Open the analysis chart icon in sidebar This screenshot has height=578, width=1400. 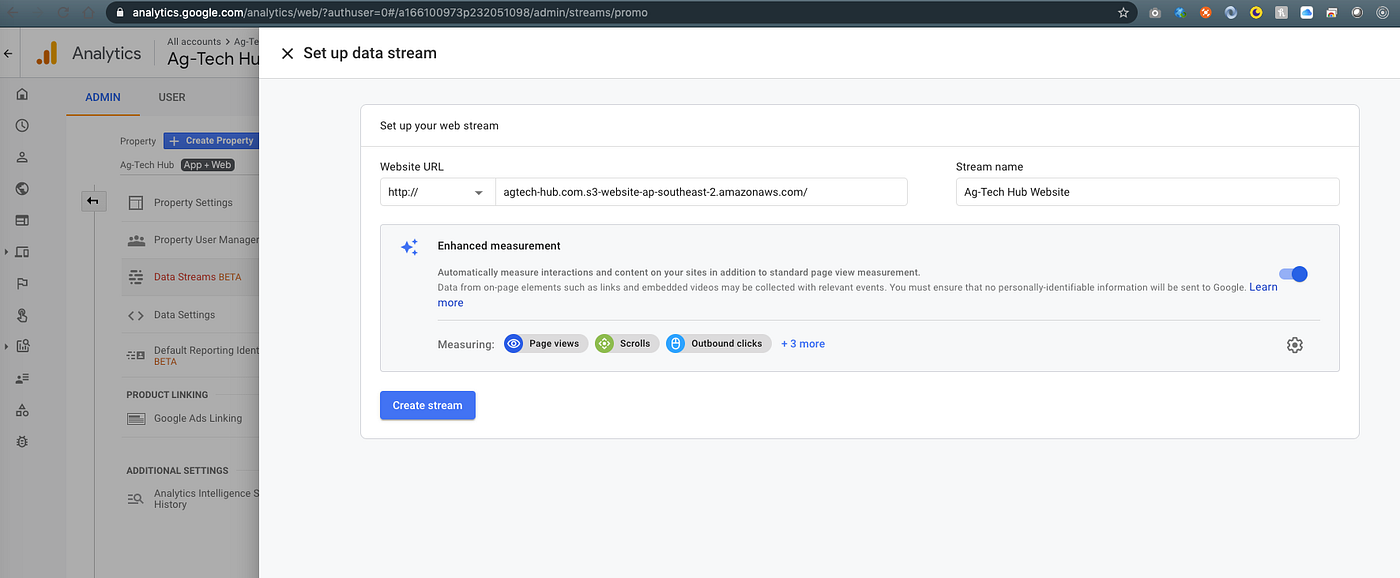click(22, 347)
